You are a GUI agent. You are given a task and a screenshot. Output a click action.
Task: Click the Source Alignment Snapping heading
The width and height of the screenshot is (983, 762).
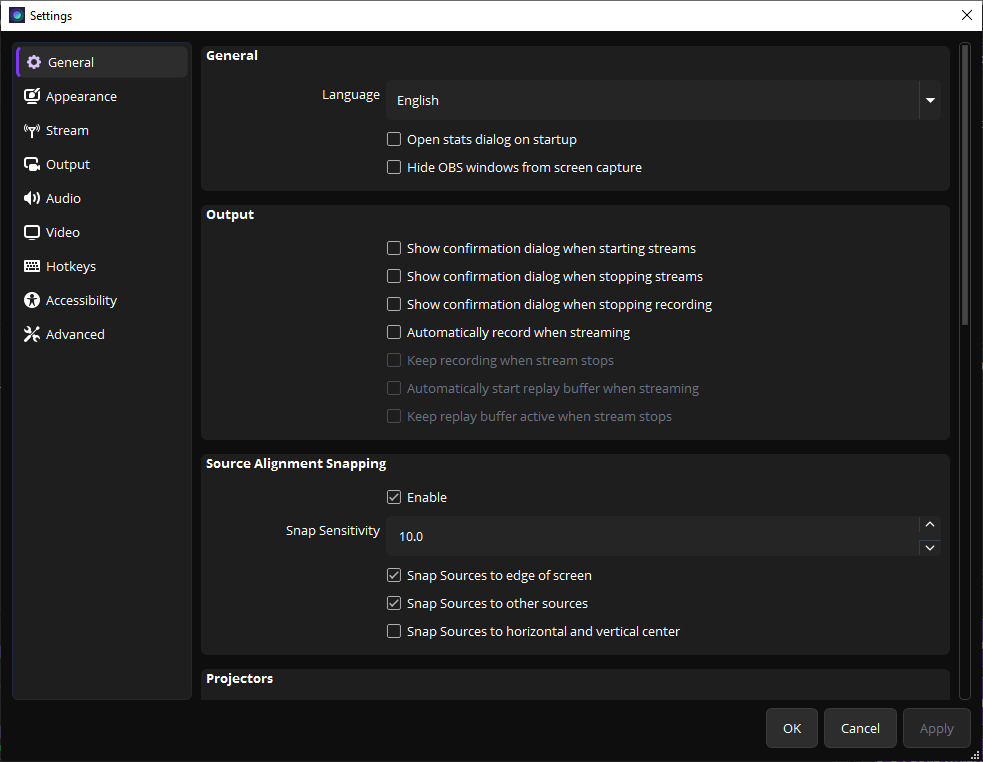click(296, 463)
